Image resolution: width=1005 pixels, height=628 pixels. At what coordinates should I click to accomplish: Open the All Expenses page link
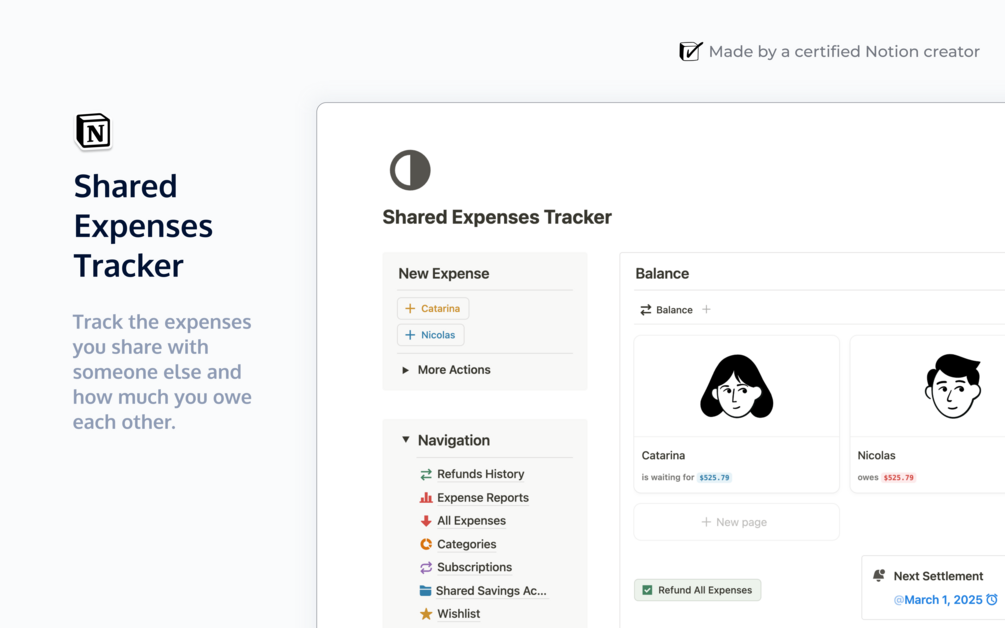point(471,521)
